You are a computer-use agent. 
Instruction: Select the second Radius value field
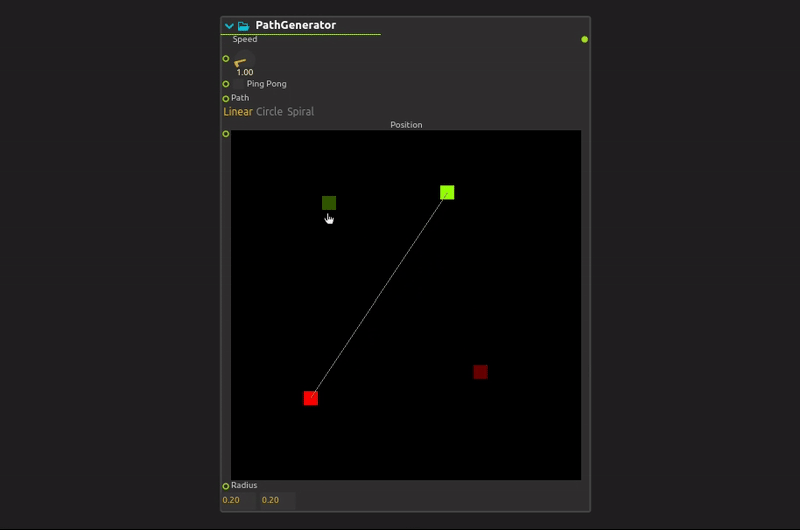tap(278, 500)
